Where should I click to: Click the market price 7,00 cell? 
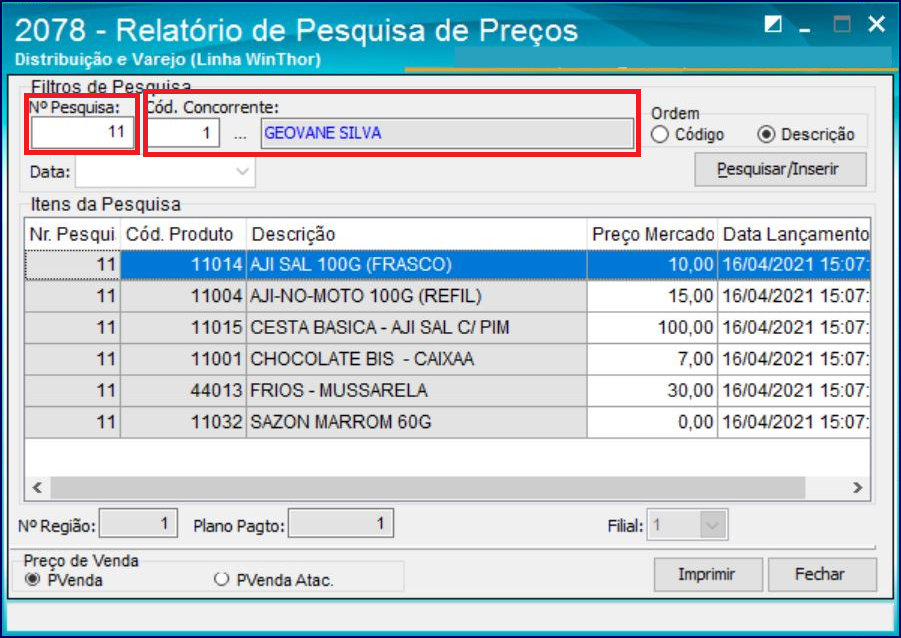pos(652,359)
